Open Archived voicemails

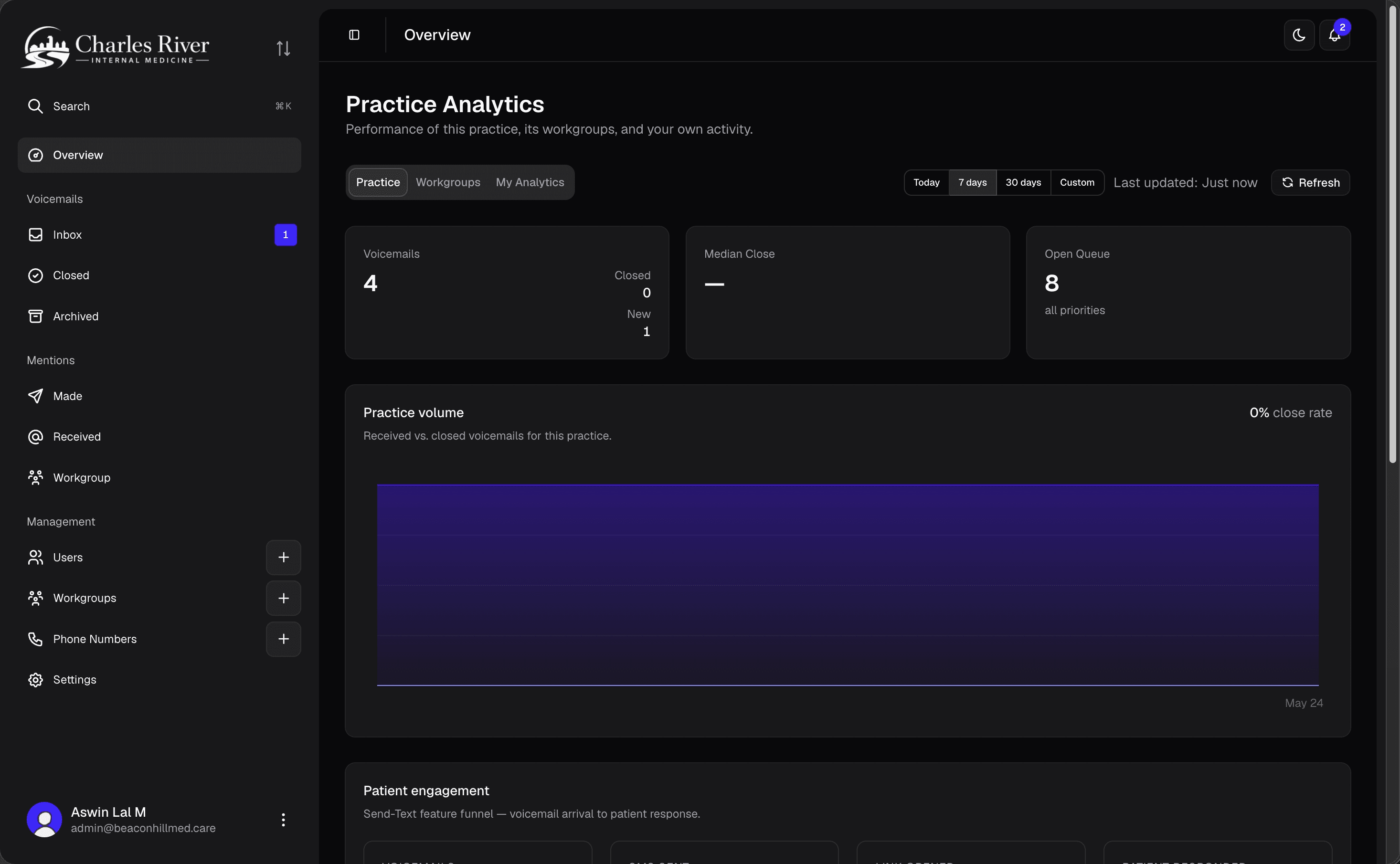click(159, 316)
